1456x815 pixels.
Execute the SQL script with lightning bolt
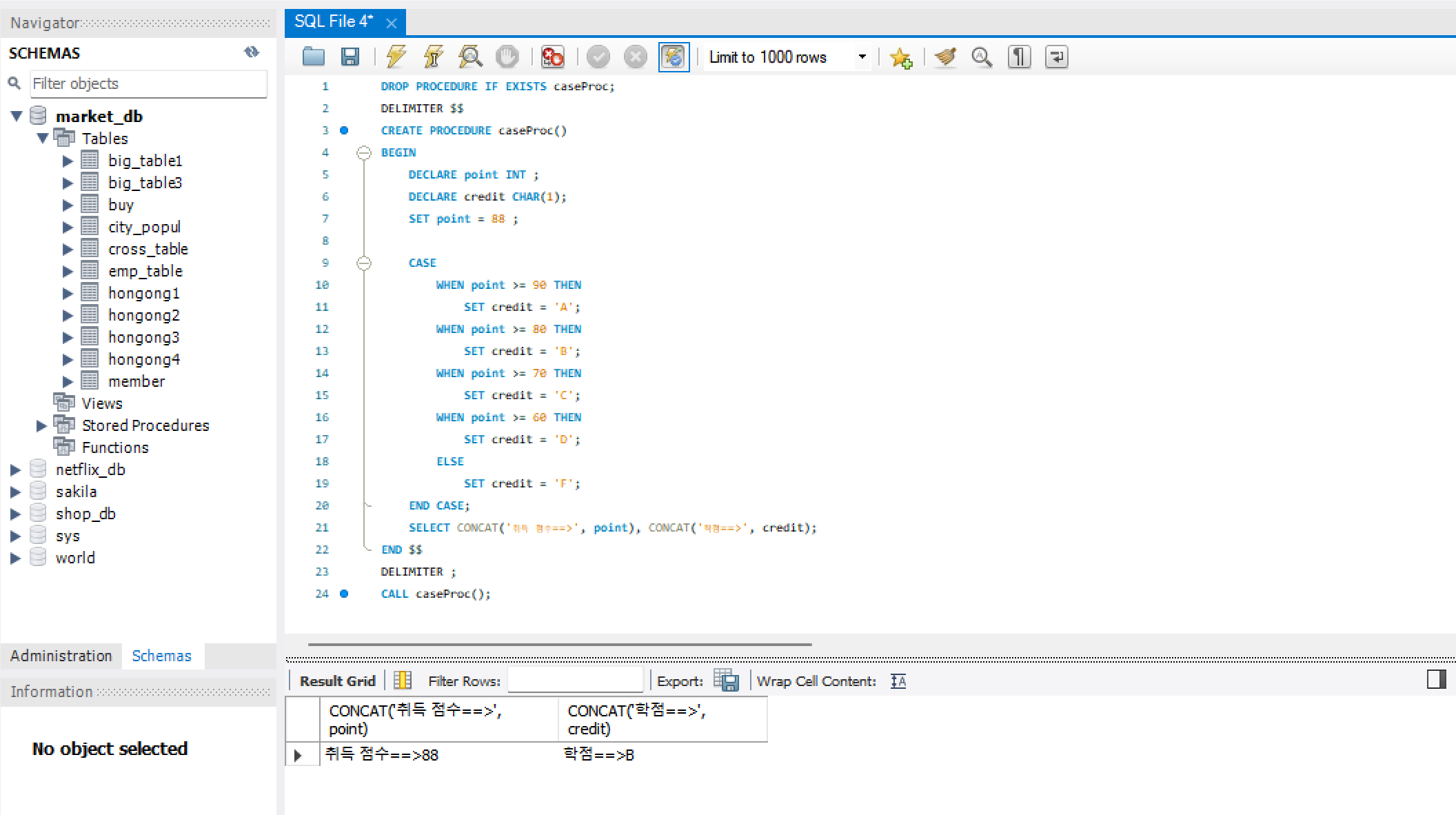(396, 57)
